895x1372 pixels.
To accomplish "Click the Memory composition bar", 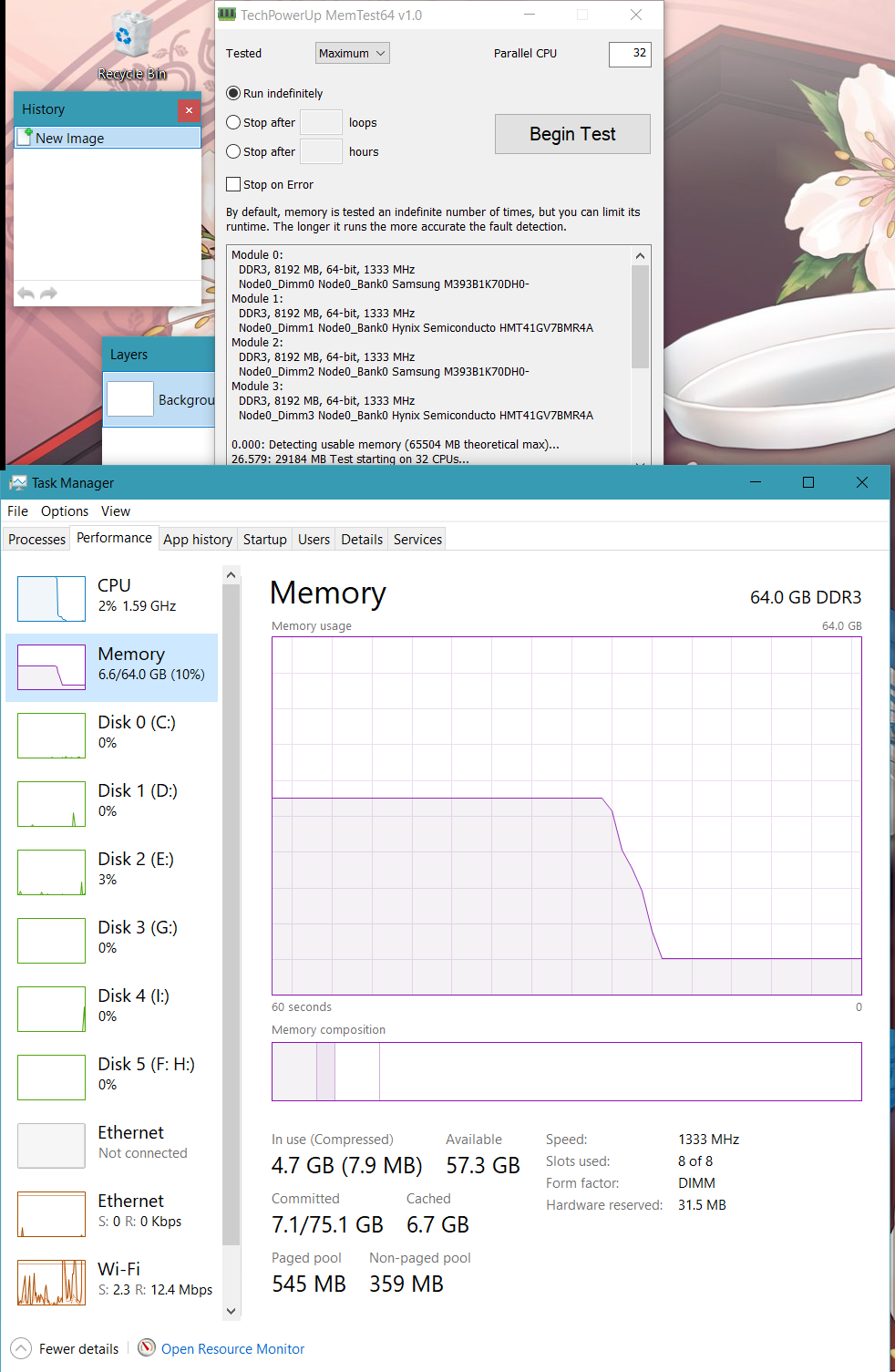I will pos(566,1071).
